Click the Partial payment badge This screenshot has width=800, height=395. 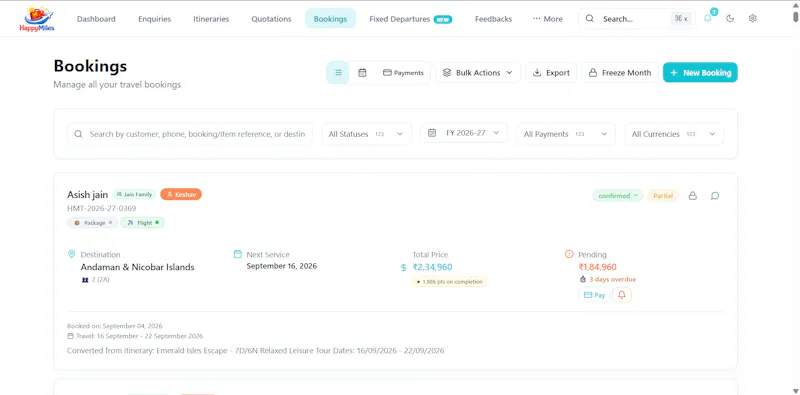663,195
